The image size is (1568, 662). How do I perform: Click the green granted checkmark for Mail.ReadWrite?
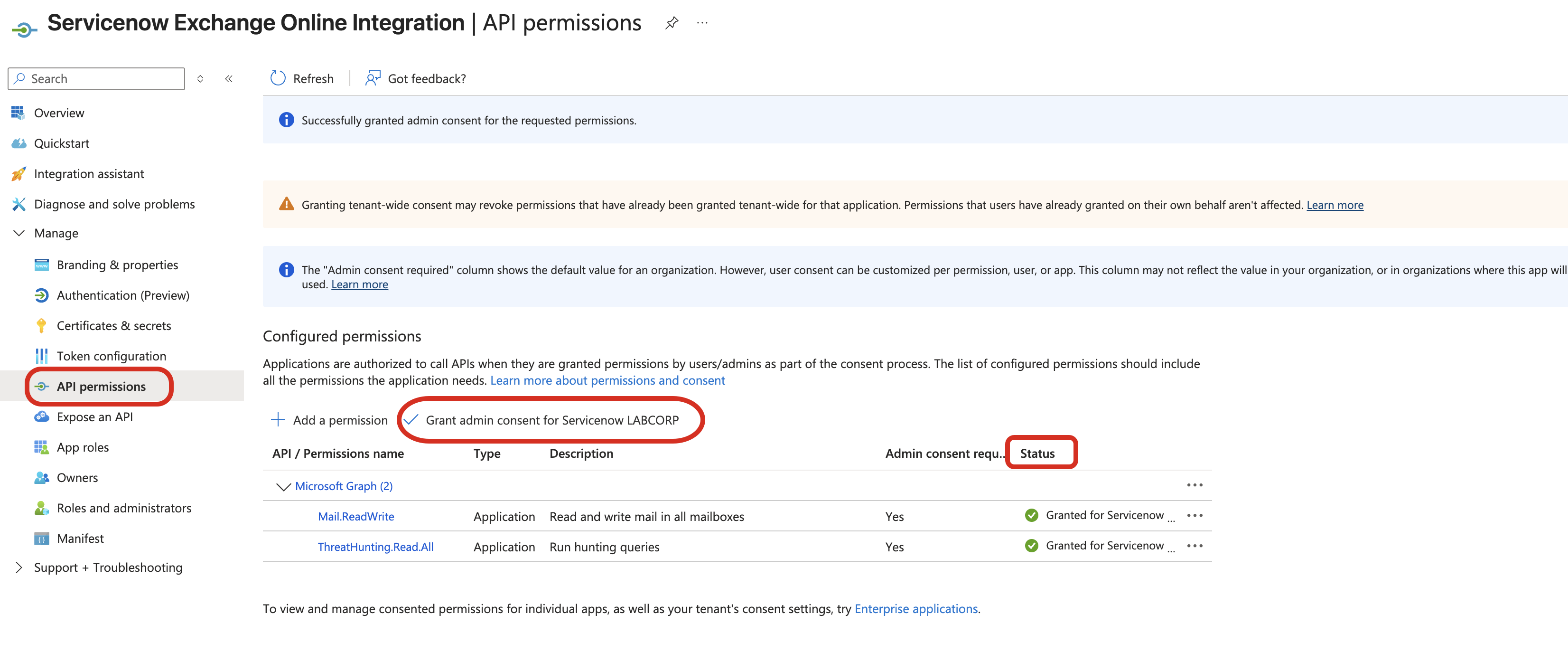coord(1031,515)
